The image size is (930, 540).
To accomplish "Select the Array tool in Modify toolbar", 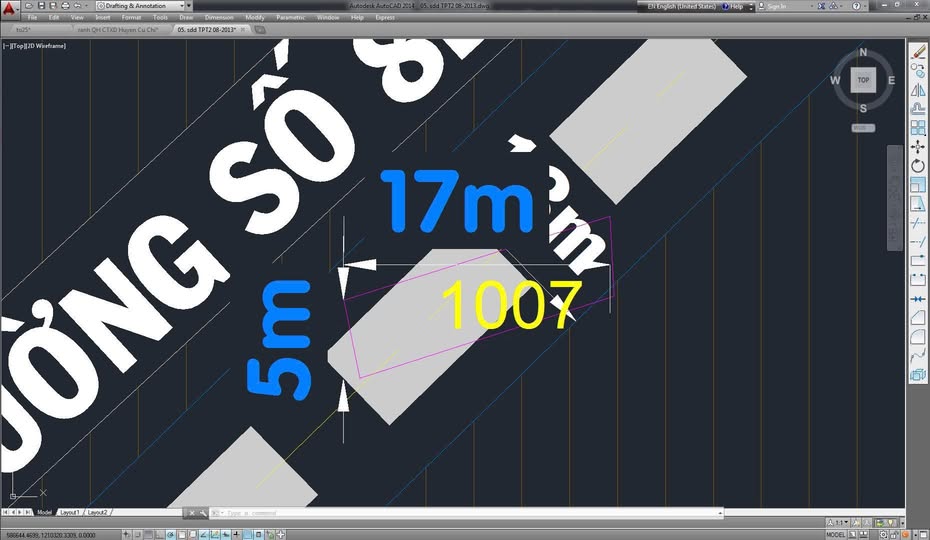I will point(918,128).
